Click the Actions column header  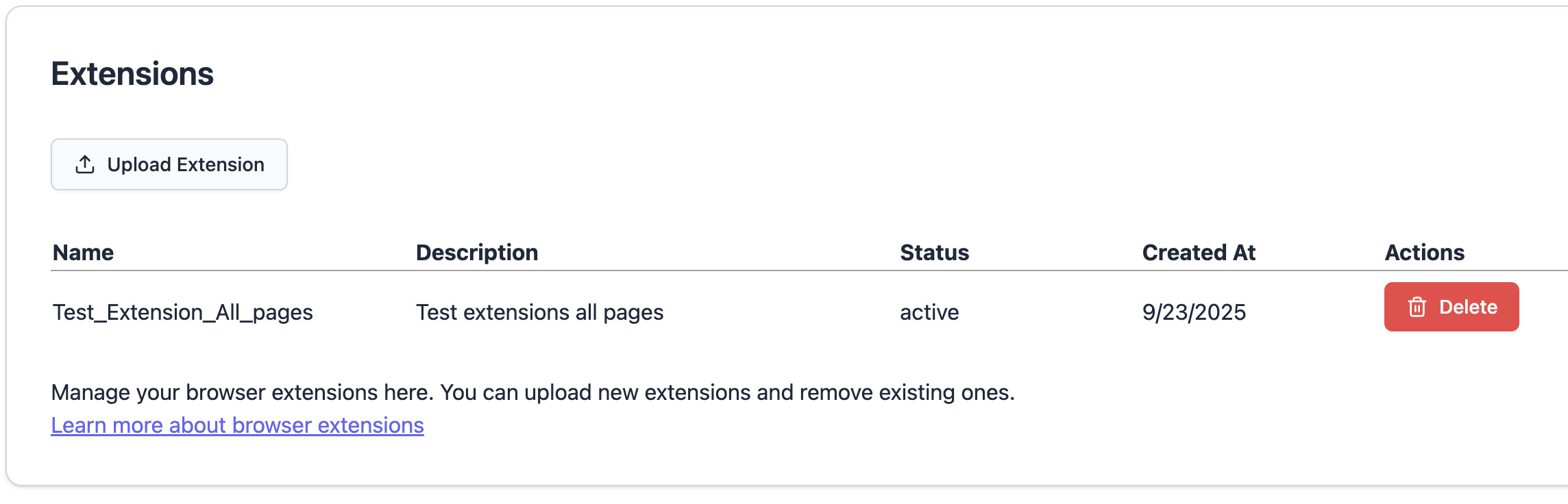(x=1424, y=253)
